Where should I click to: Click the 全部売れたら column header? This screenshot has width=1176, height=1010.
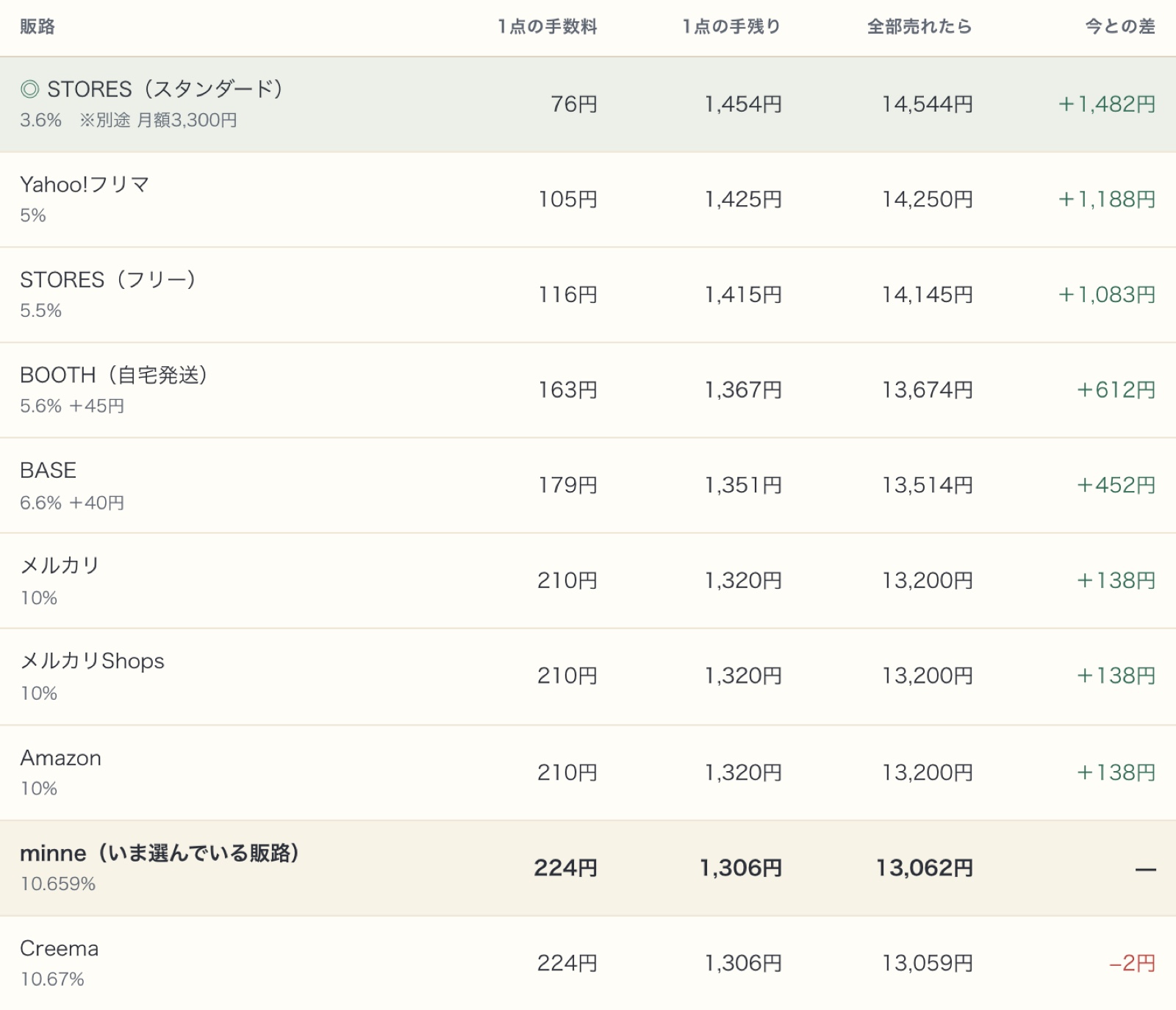[x=919, y=26]
